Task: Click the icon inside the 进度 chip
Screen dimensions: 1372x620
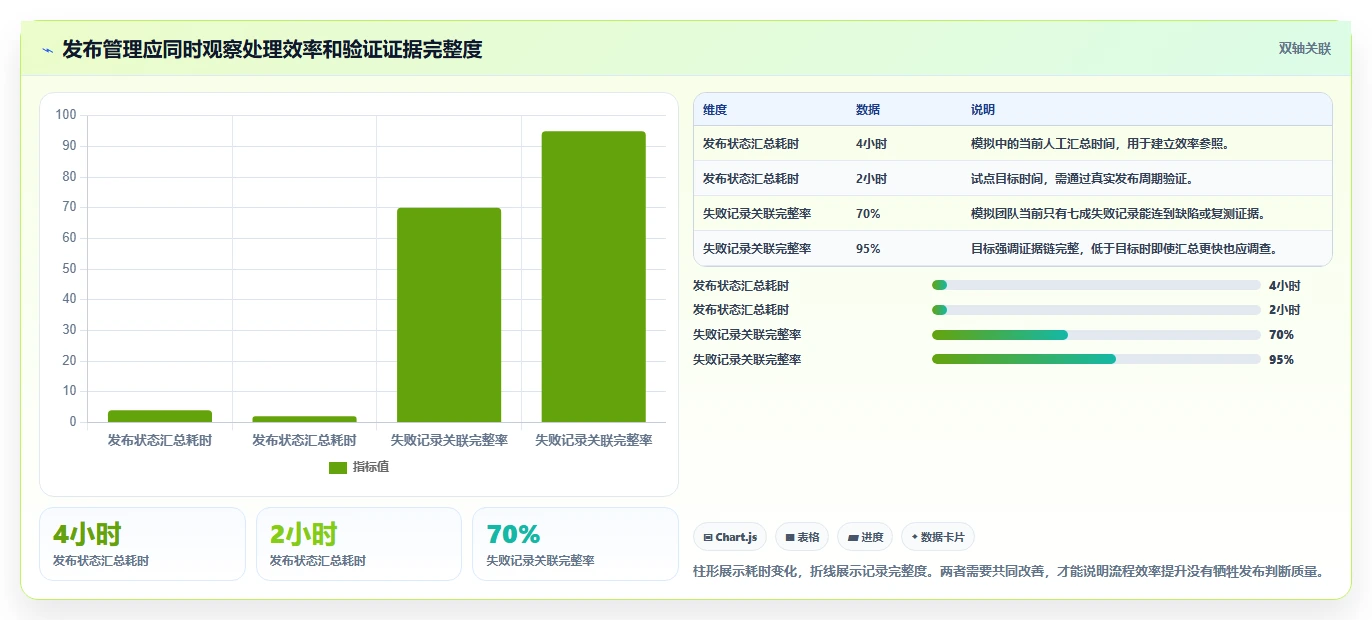Action: click(x=853, y=537)
